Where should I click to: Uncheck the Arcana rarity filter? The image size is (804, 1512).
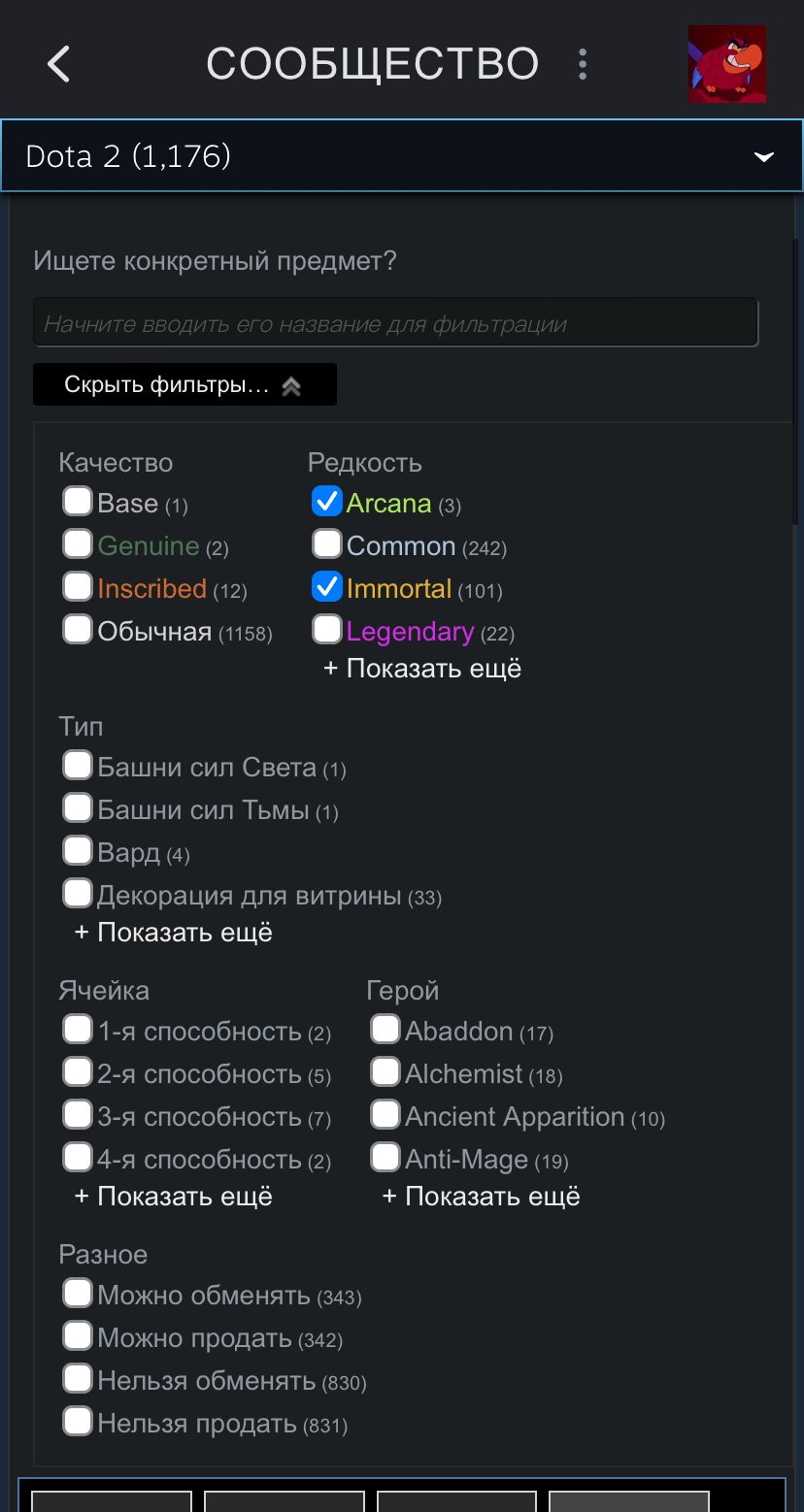coord(327,501)
